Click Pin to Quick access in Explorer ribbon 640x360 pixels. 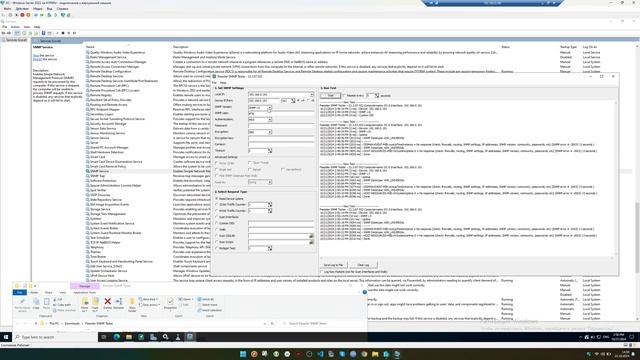point(22,304)
